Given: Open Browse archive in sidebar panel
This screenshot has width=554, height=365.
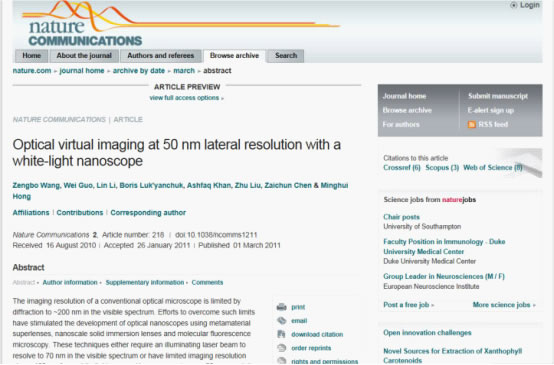Looking at the screenshot, I should [407, 110].
